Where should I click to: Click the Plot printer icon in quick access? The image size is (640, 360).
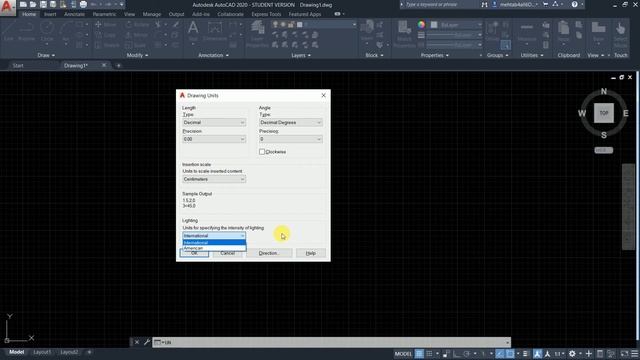[83, 4]
